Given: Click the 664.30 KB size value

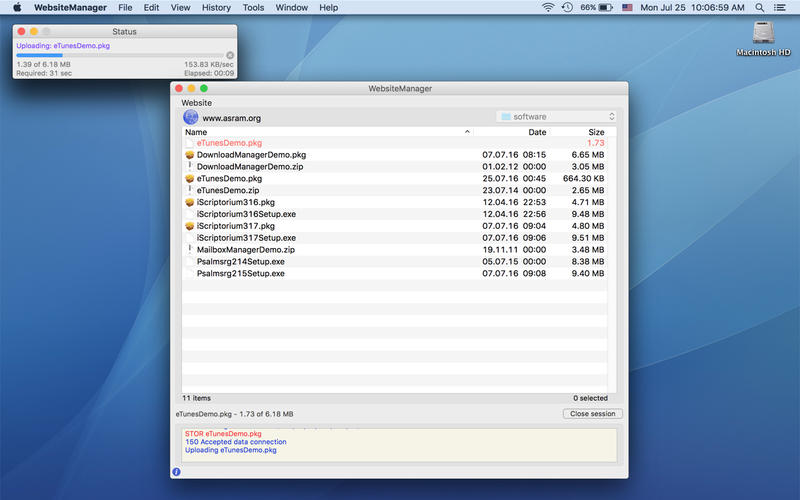Looking at the screenshot, I should point(584,179).
